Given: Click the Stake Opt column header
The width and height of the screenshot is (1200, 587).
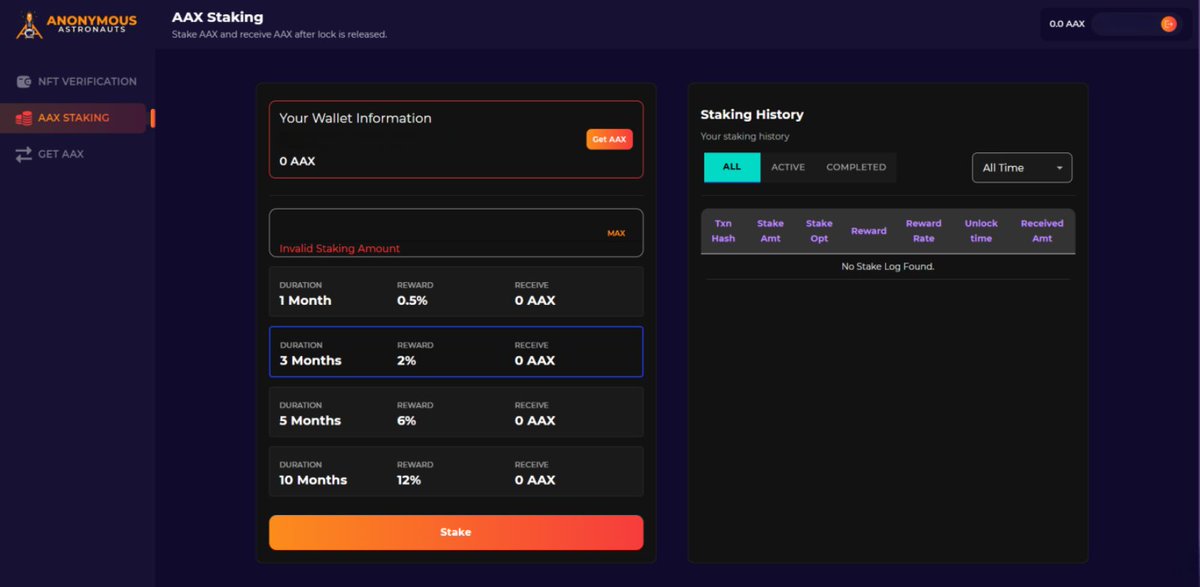Looking at the screenshot, I should pos(819,231).
